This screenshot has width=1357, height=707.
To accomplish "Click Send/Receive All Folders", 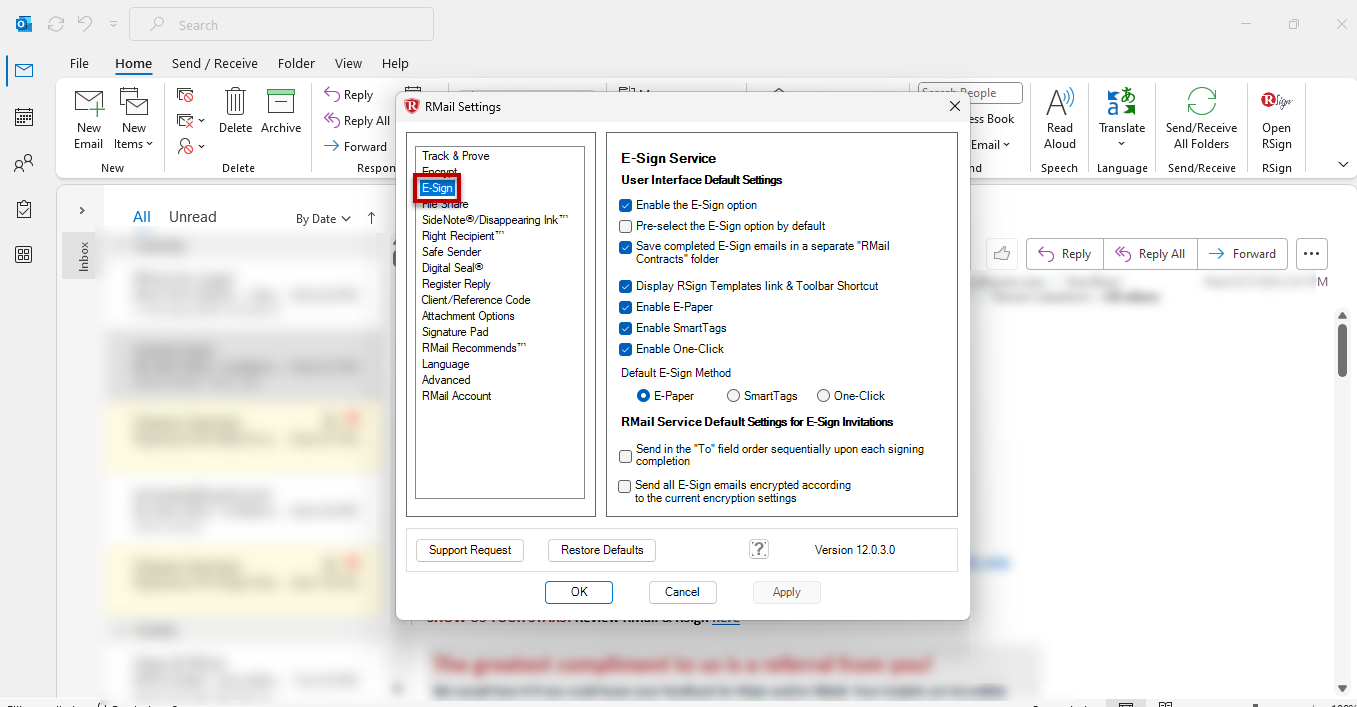I will coord(1202,118).
